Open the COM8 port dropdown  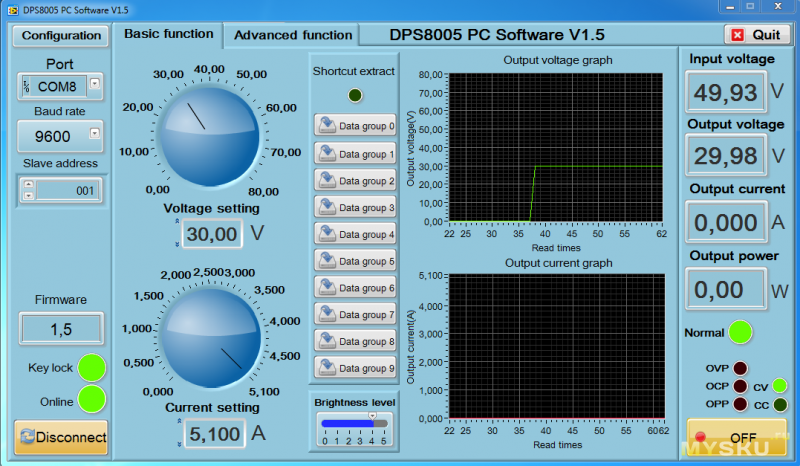pyautogui.click(x=95, y=83)
